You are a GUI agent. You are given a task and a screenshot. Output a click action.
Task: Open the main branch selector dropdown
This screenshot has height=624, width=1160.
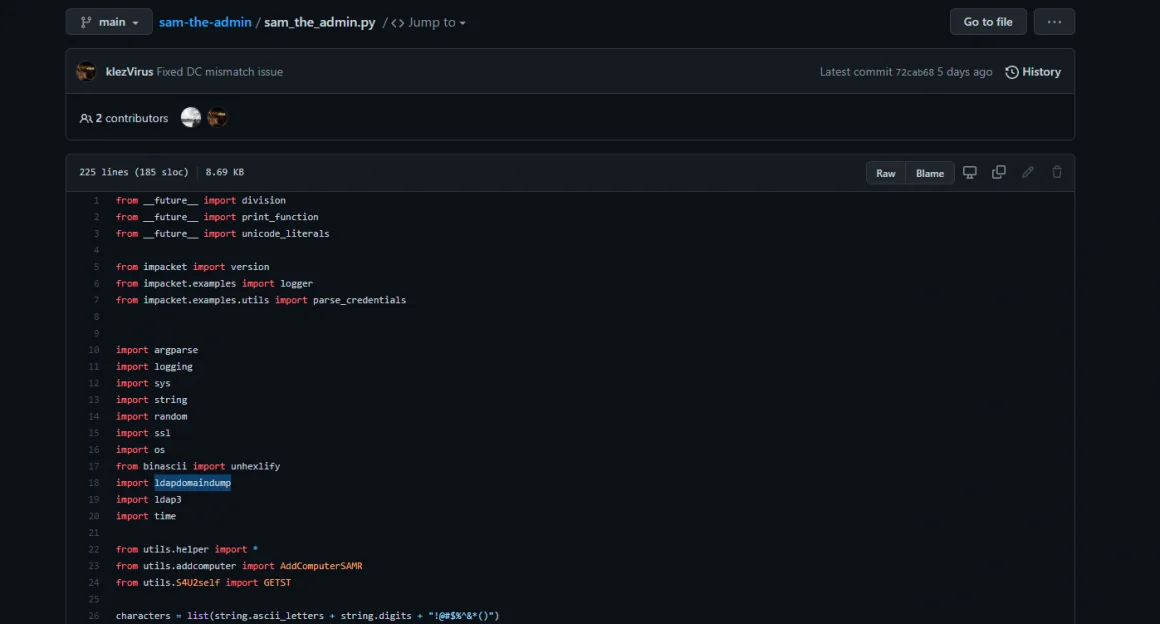click(109, 22)
